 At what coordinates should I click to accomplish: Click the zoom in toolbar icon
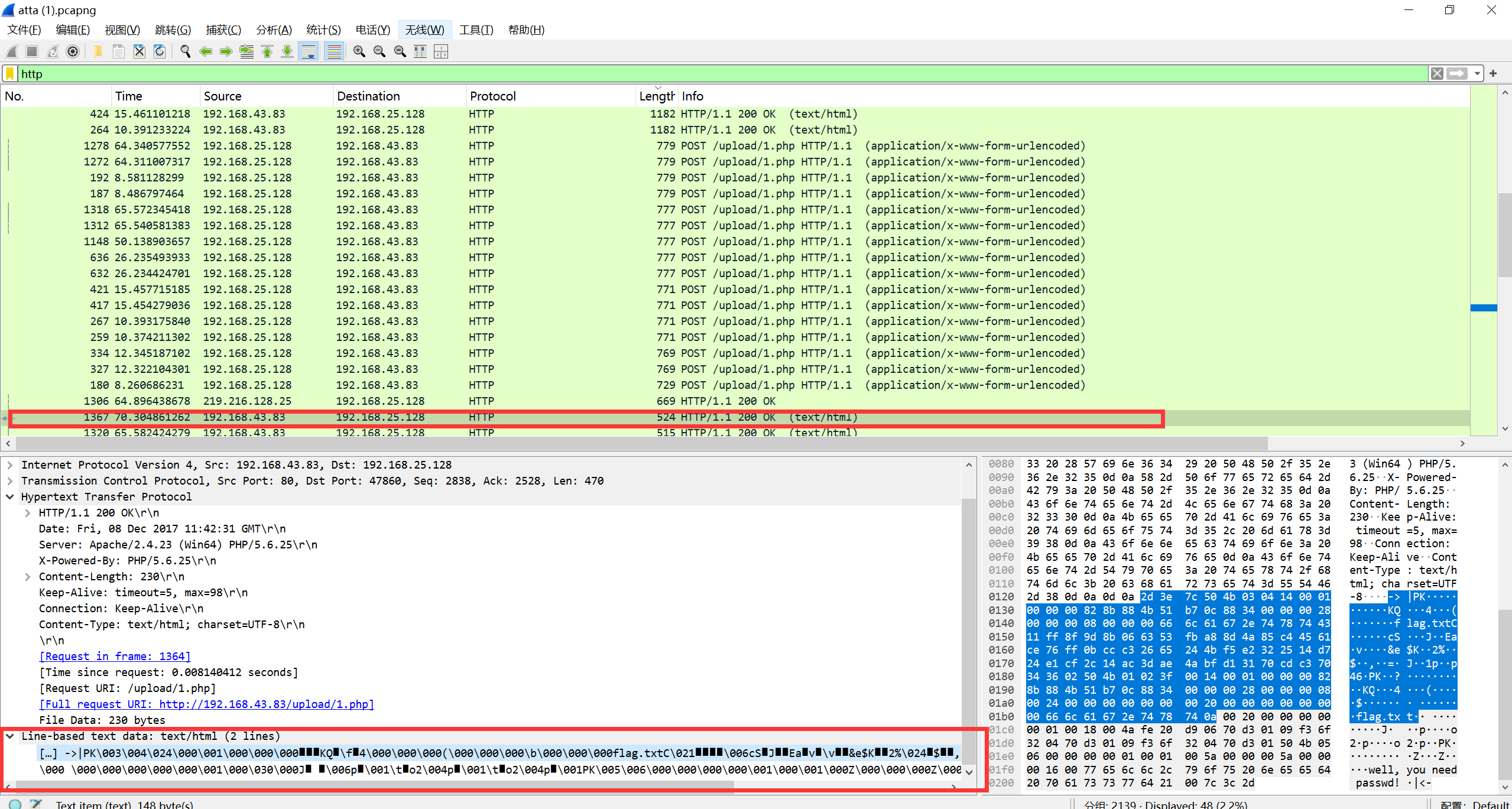click(x=359, y=52)
